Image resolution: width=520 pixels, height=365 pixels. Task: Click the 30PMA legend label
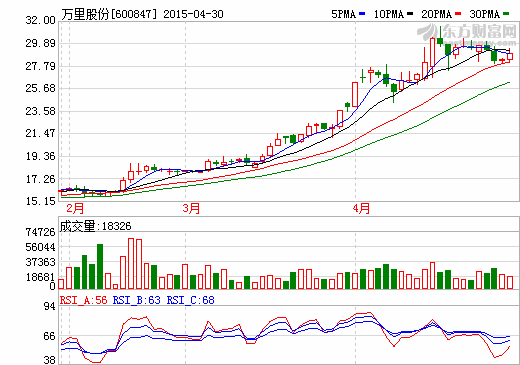pos(484,14)
